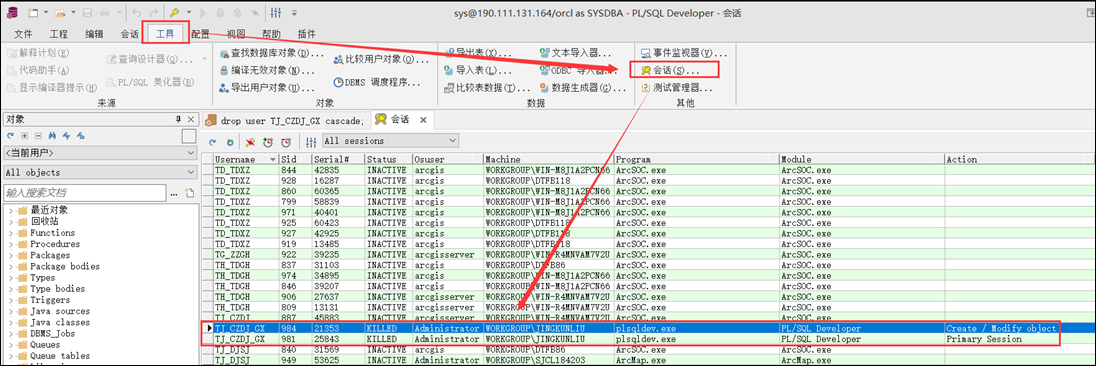Close the 会话 sessions tab
Viewport: 1096px width, 366px height.
[423, 119]
